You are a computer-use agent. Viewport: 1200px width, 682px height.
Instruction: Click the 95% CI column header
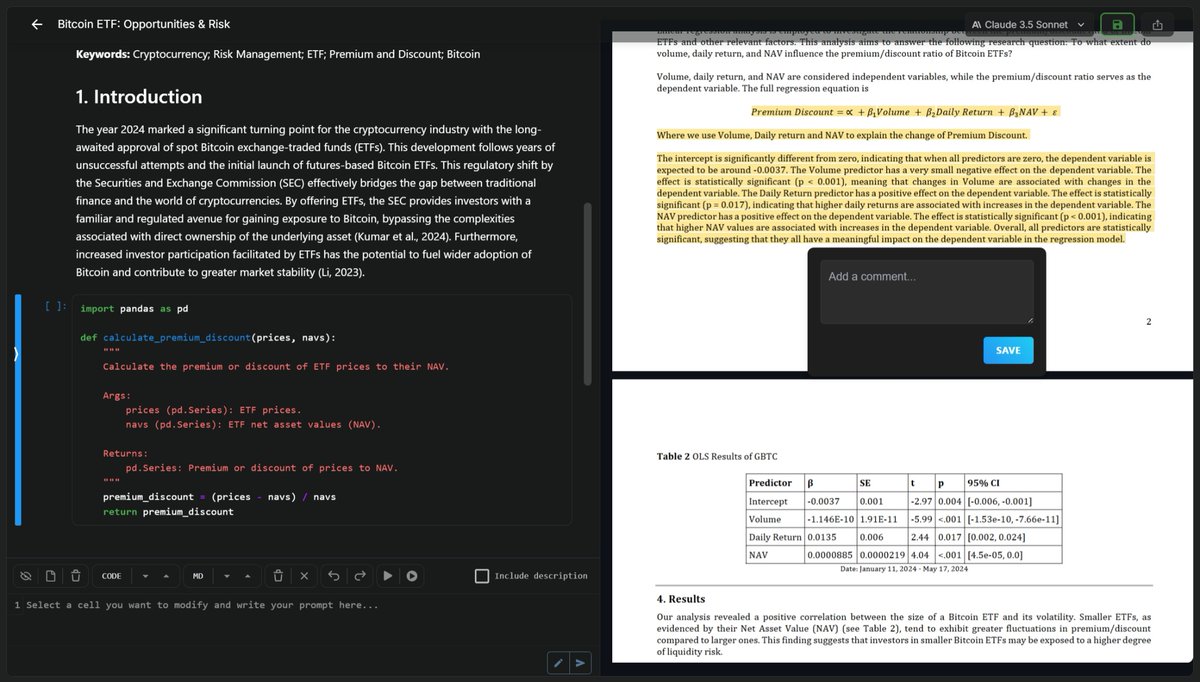pyautogui.click(x=1013, y=483)
